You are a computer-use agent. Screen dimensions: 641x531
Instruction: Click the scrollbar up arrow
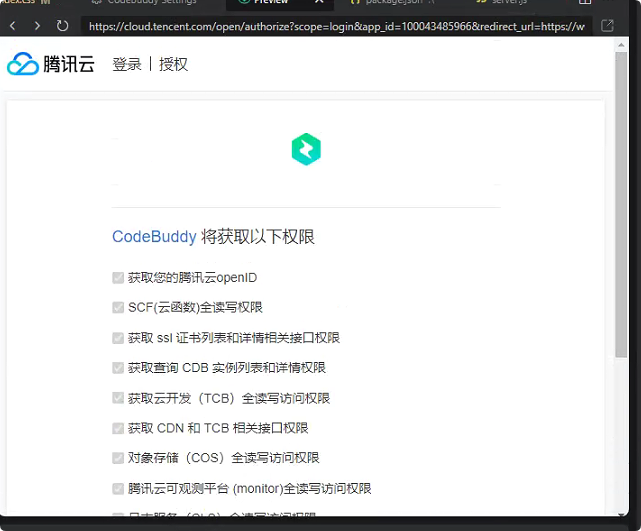point(621,45)
